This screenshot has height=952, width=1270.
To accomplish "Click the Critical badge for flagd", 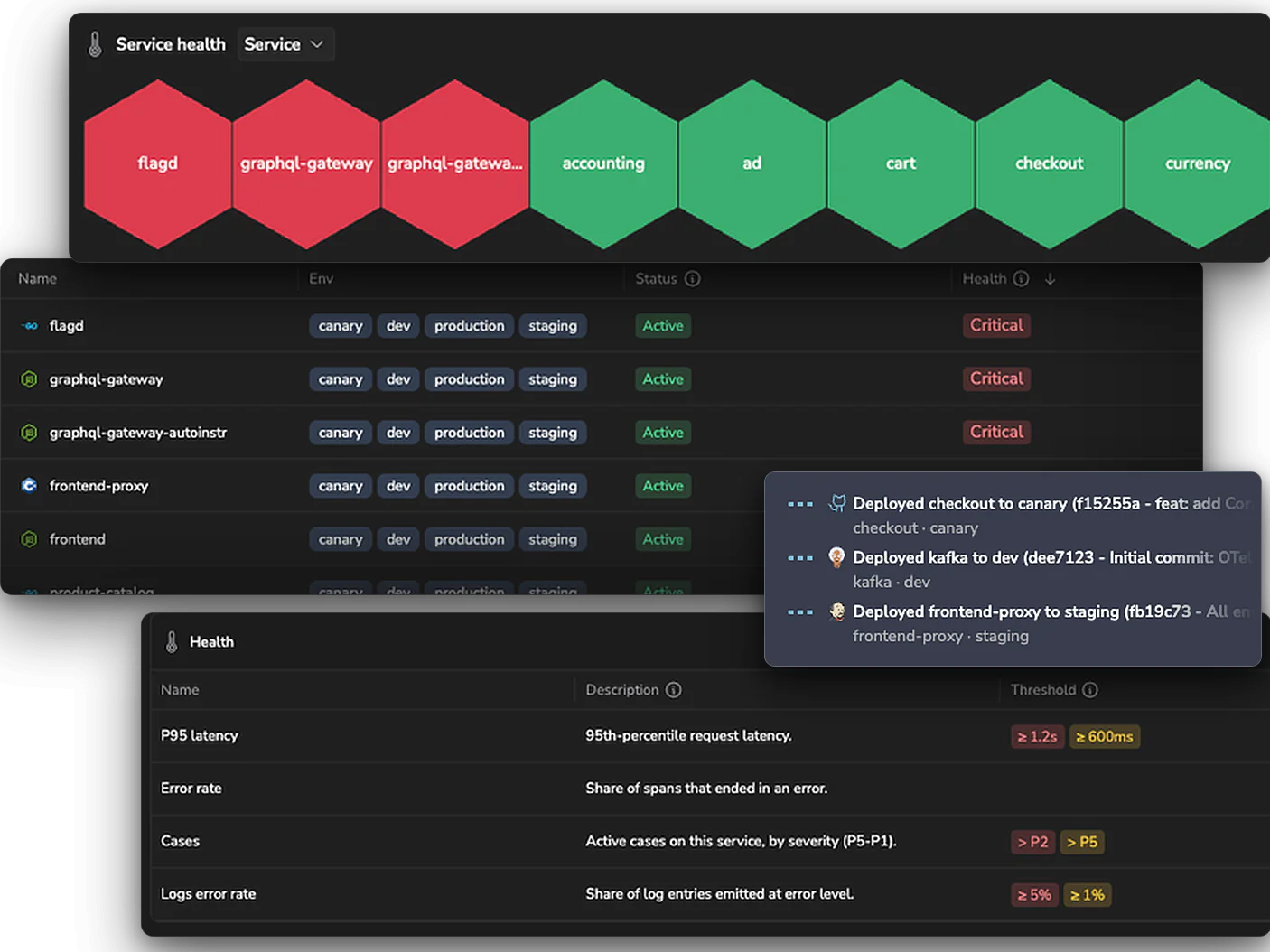I will [x=996, y=325].
